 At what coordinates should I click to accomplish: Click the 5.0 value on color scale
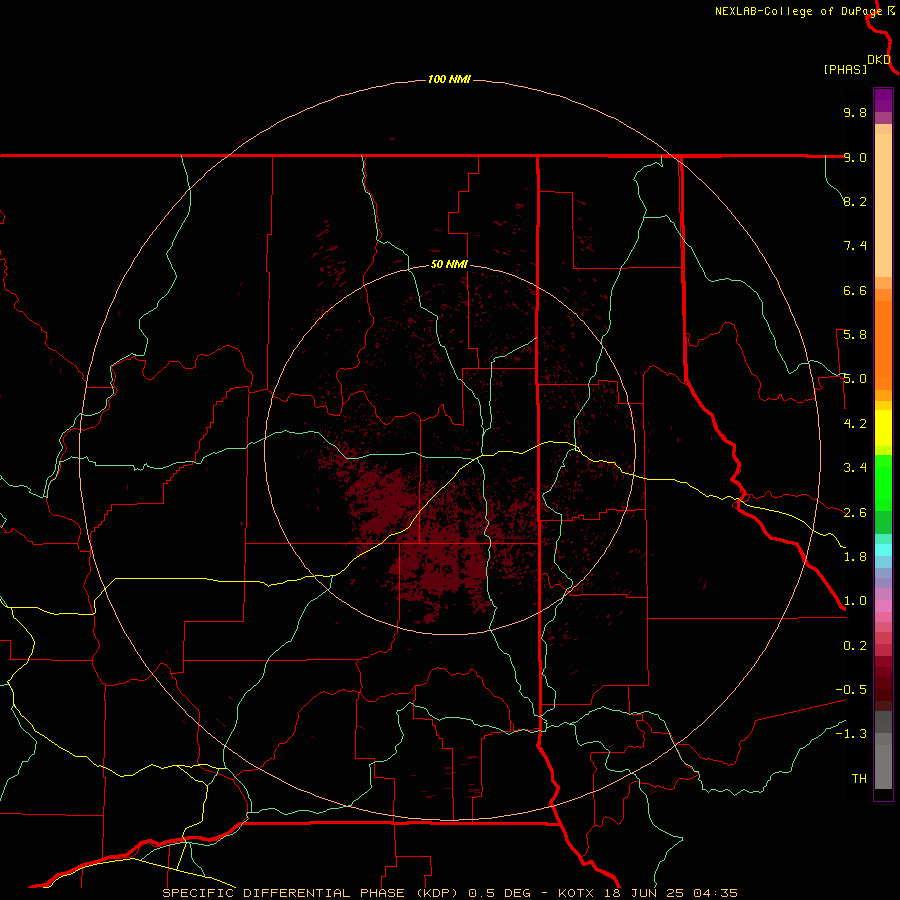tap(855, 379)
